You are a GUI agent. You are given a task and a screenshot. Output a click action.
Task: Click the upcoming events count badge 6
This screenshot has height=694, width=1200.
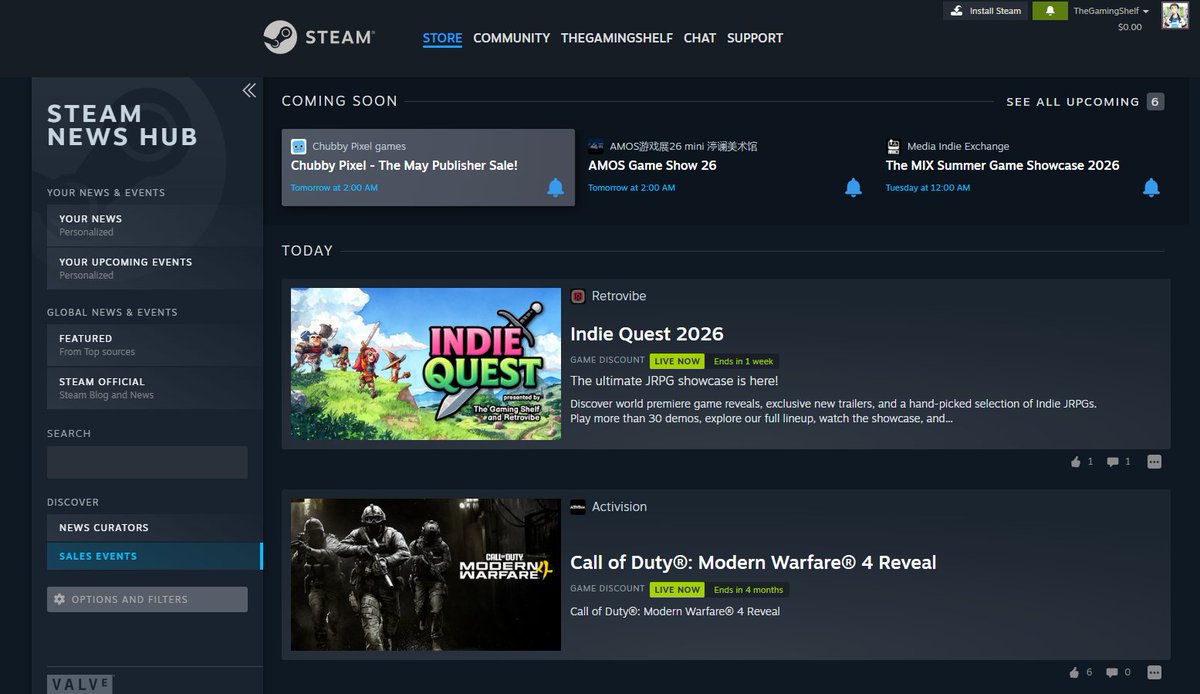1155,101
